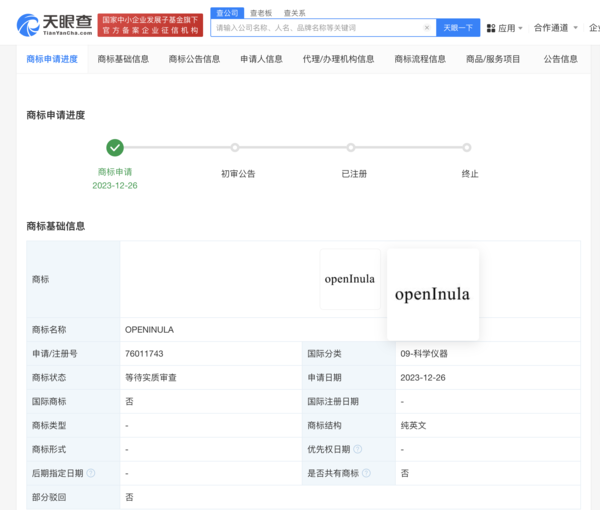Open the 商品/服务项目 tab
This screenshot has height=510, width=600.
[x=493, y=59]
